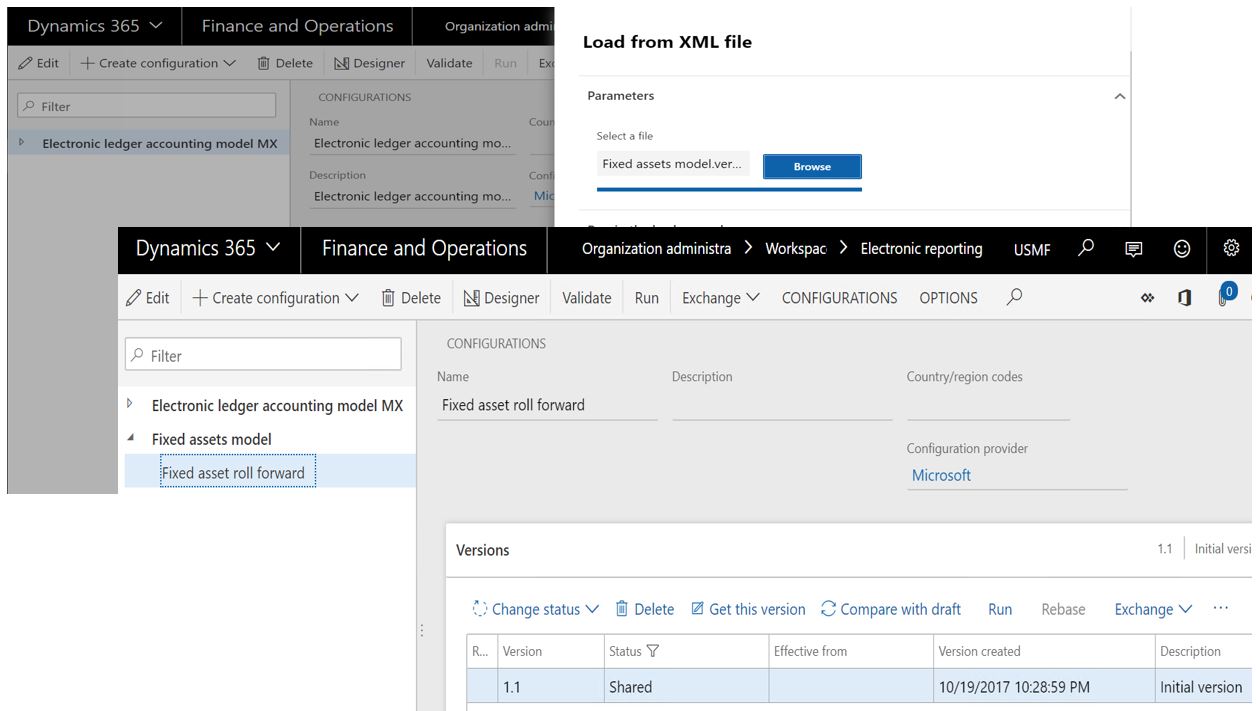Viewport: 1256px width, 711px height.
Task: Switch to the OPTIONS tab
Action: pyautogui.click(x=948, y=297)
